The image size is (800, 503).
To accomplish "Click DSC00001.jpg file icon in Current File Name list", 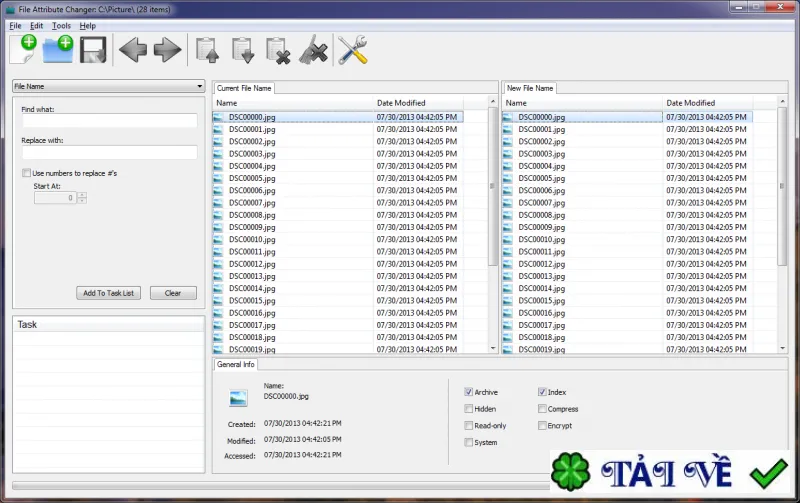I will click(x=218, y=130).
